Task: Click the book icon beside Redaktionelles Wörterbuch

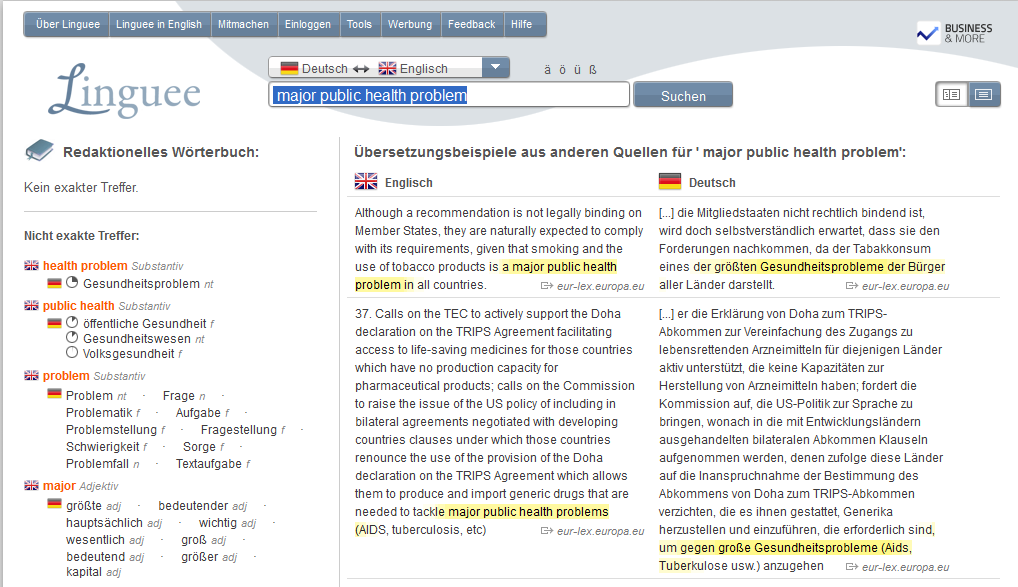Action: click(x=39, y=151)
